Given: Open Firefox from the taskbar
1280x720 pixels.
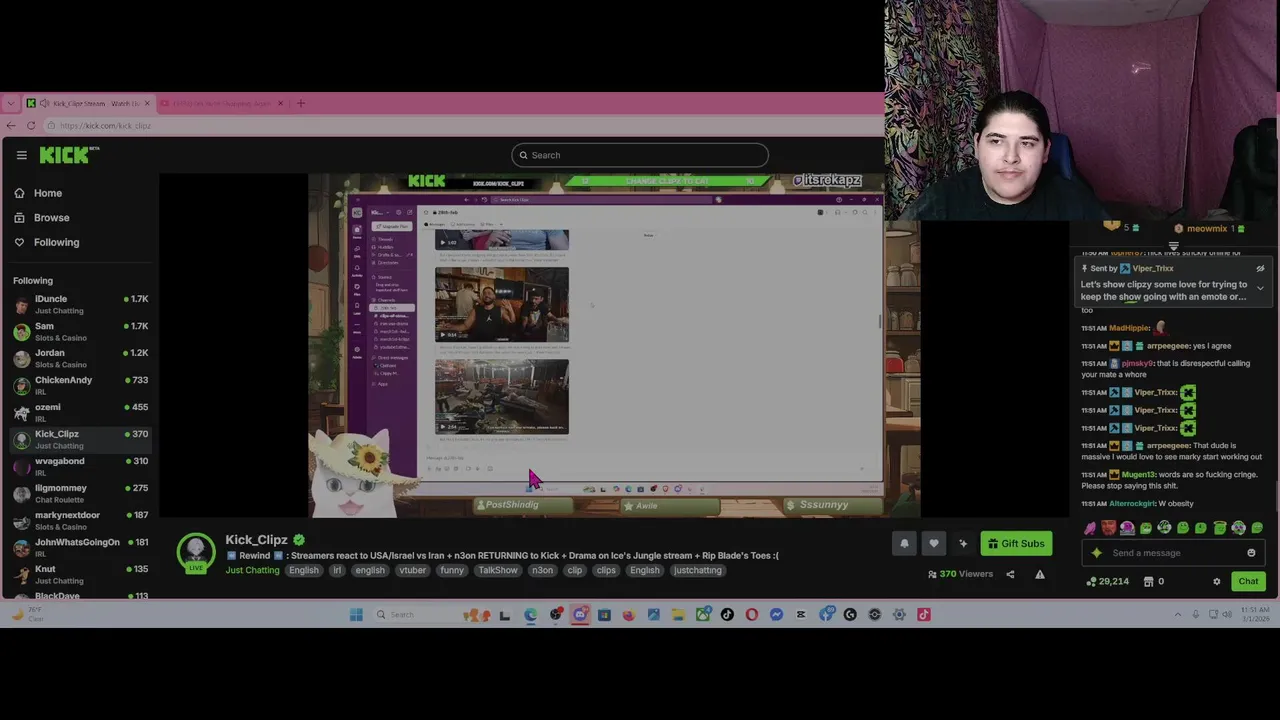Looking at the screenshot, I should 628,615.
